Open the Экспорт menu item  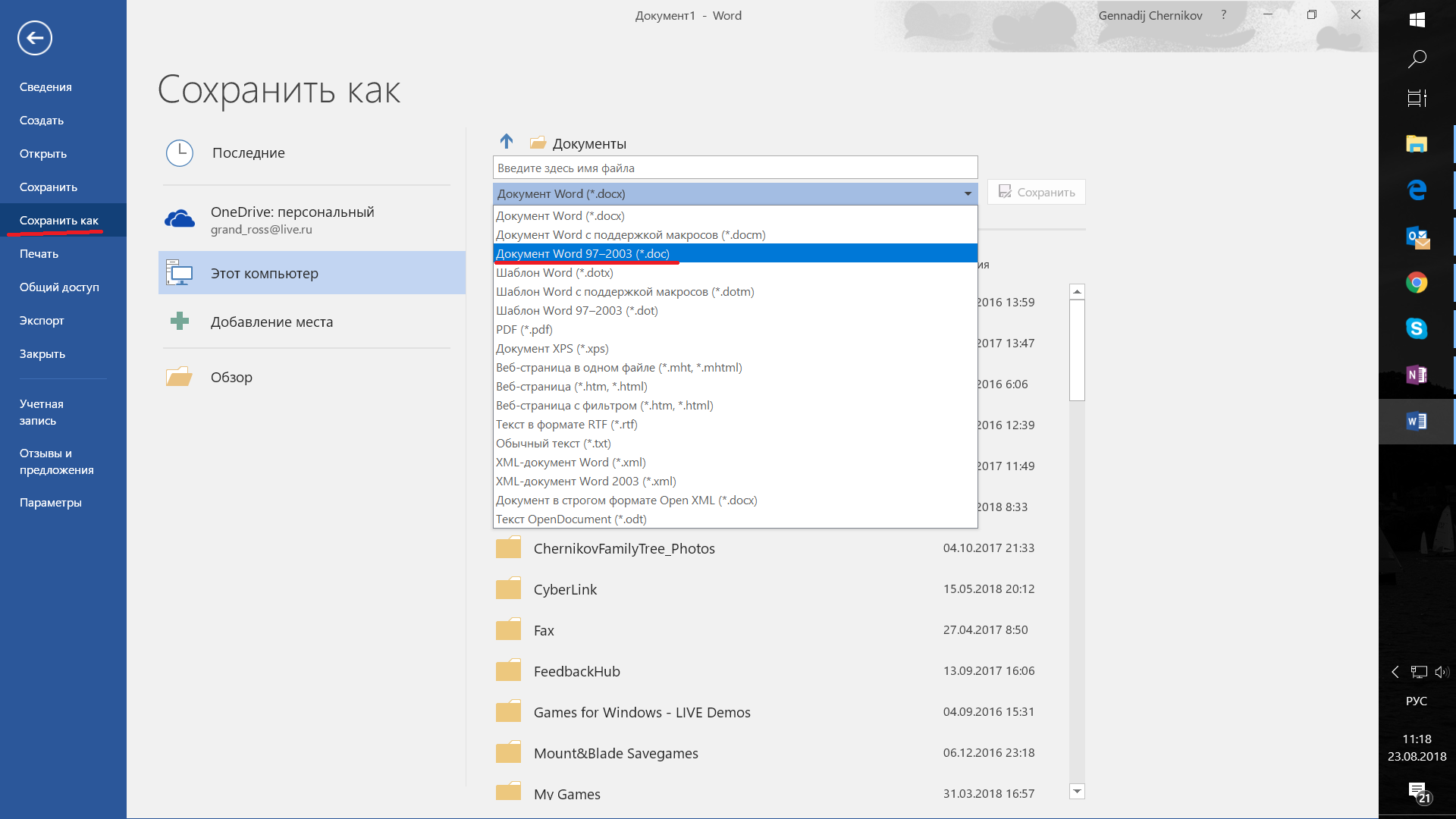63,320
